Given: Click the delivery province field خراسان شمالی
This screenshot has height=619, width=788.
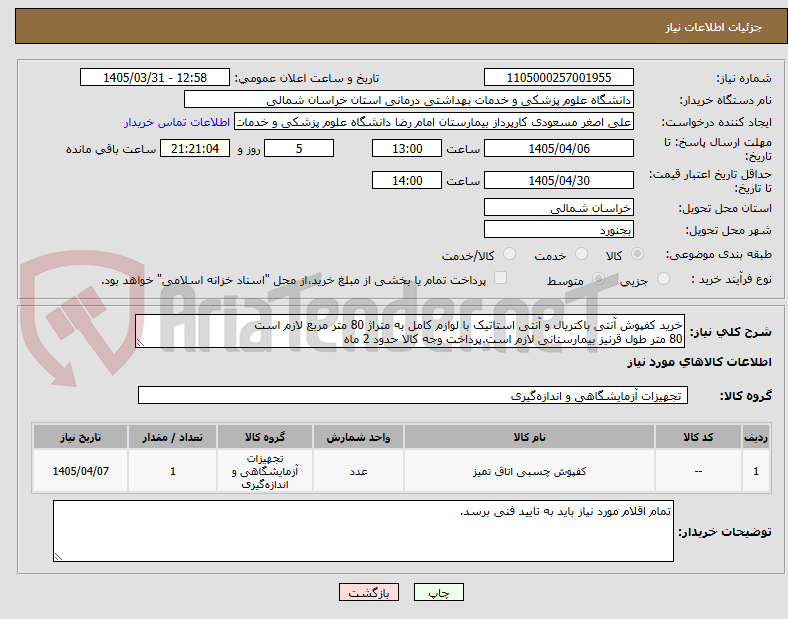Looking at the screenshot, I should pos(559,208).
